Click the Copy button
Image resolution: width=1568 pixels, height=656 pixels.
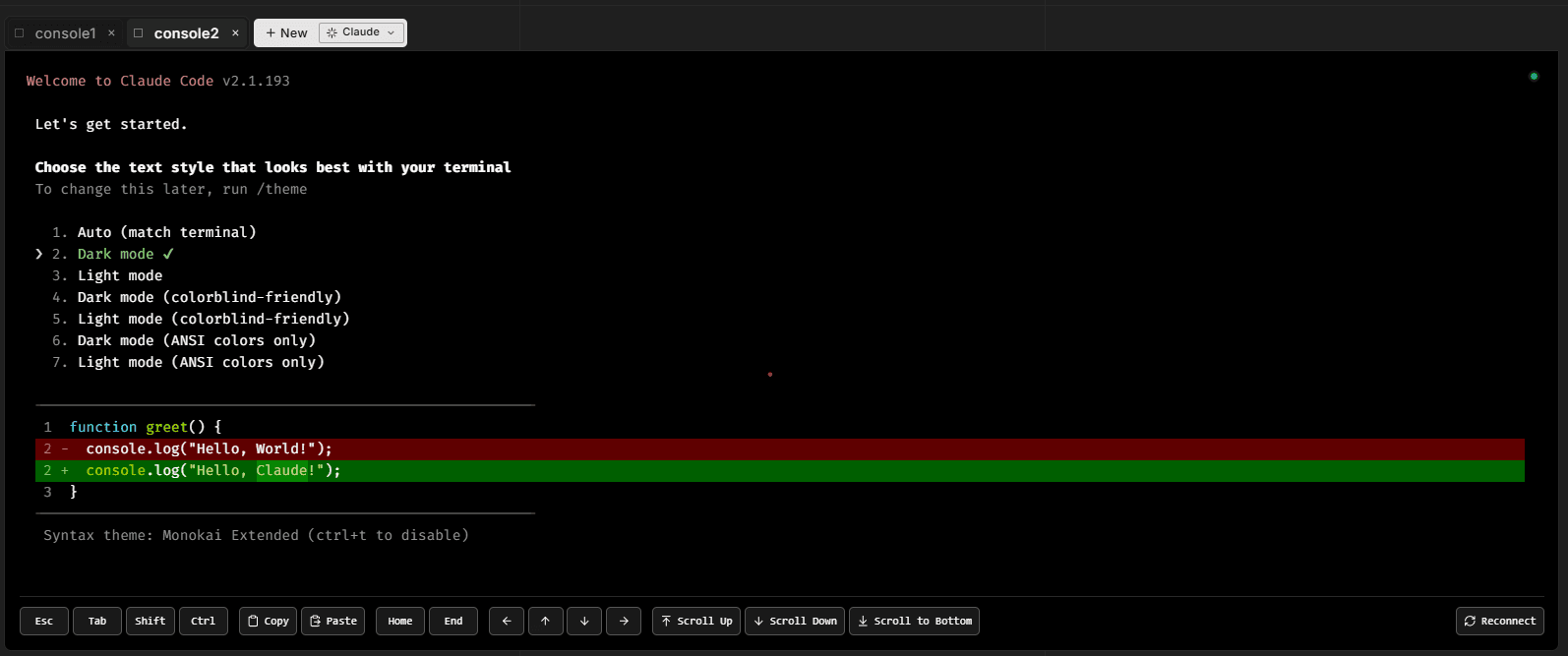pos(269,621)
